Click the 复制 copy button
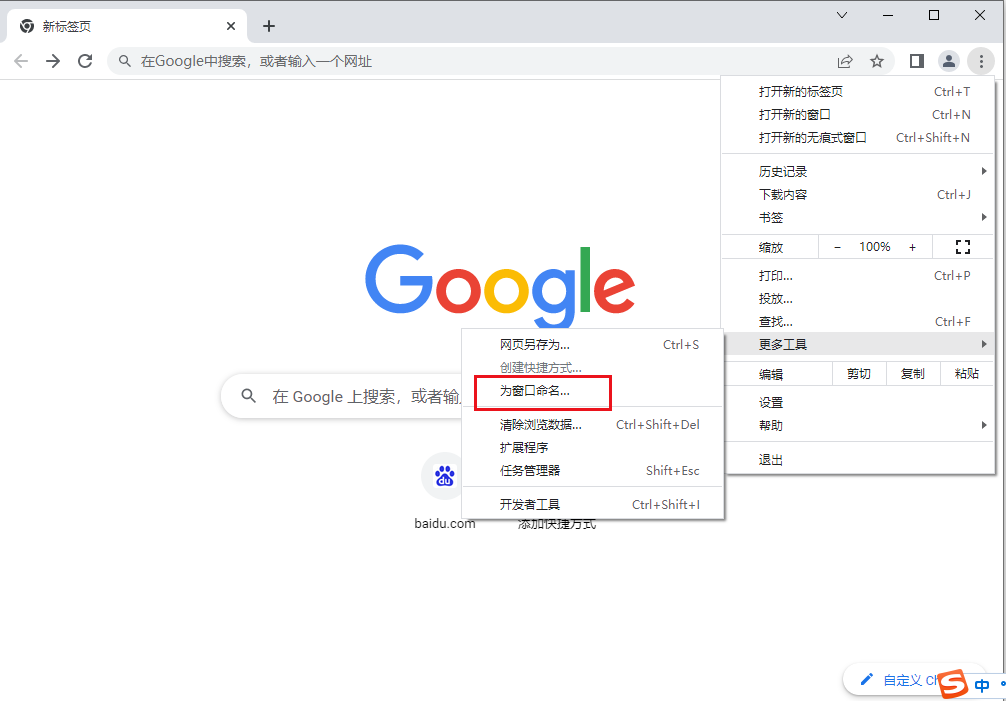The image size is (1006, 701). click(x=912, y=374)
